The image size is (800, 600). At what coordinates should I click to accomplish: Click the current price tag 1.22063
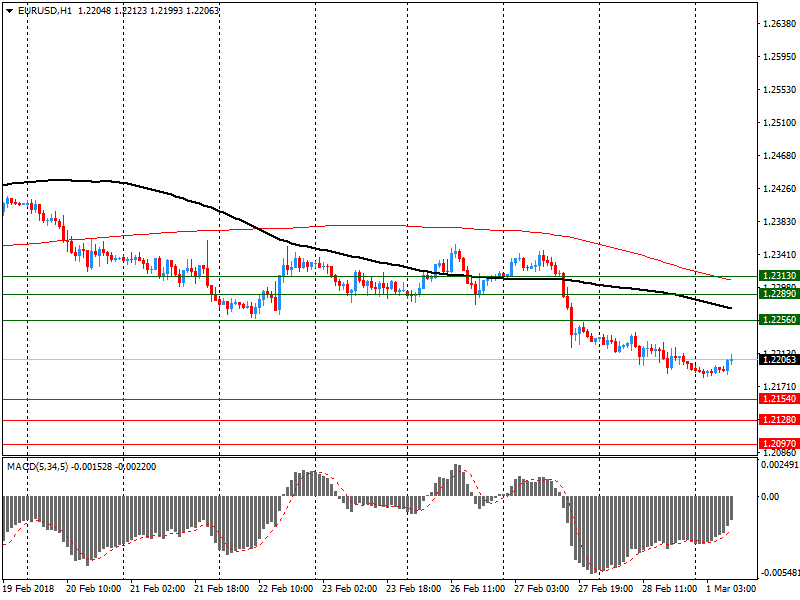pyautogui.click(x=779, y=359)
